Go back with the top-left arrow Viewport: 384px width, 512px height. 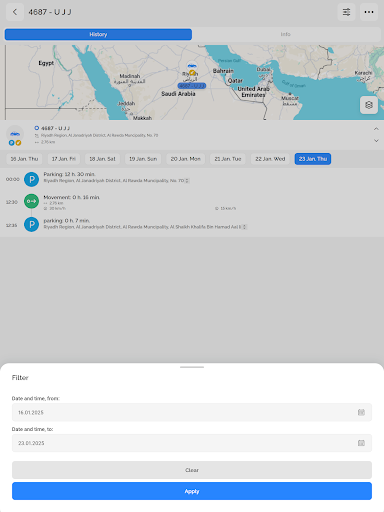click(15, 12)
